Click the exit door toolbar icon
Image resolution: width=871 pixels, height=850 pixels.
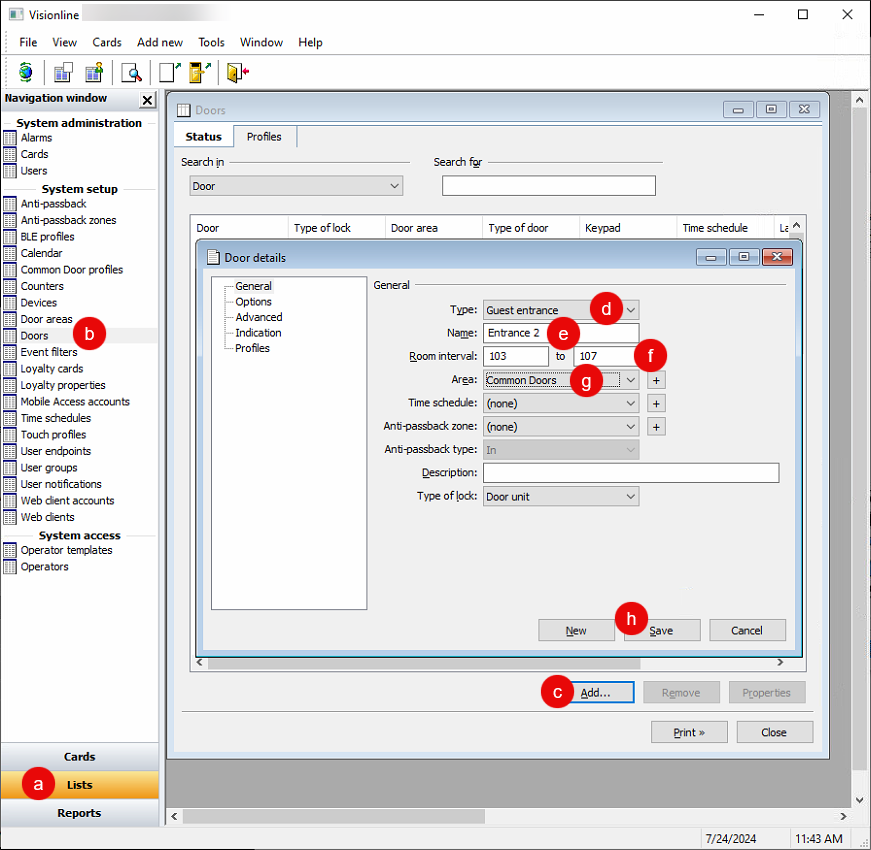pos(237,72)
